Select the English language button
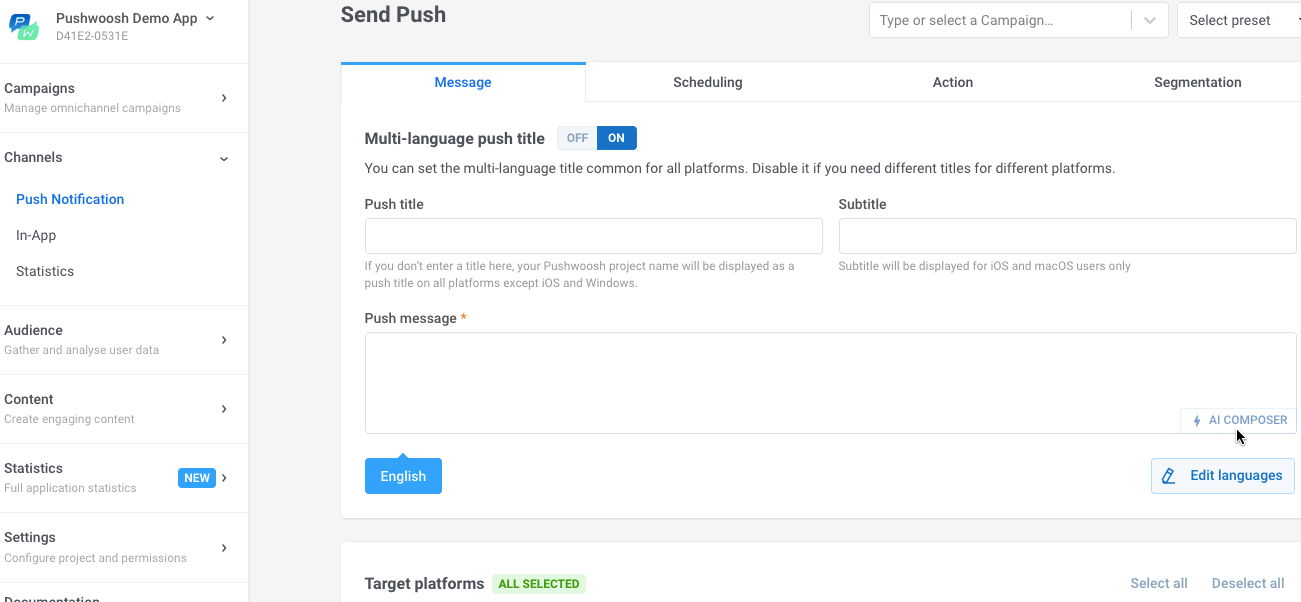This screenshot has width=1301, height=602. coord(403,476)
